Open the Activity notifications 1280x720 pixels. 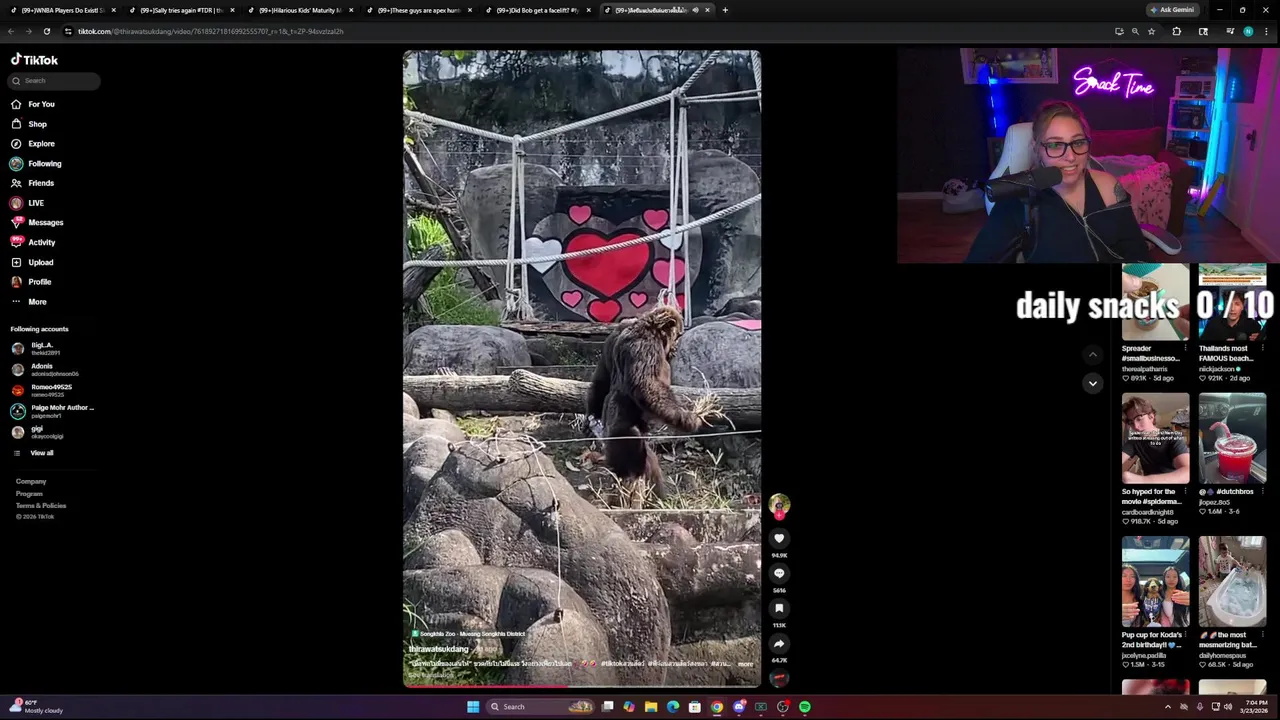pos(33,242)
